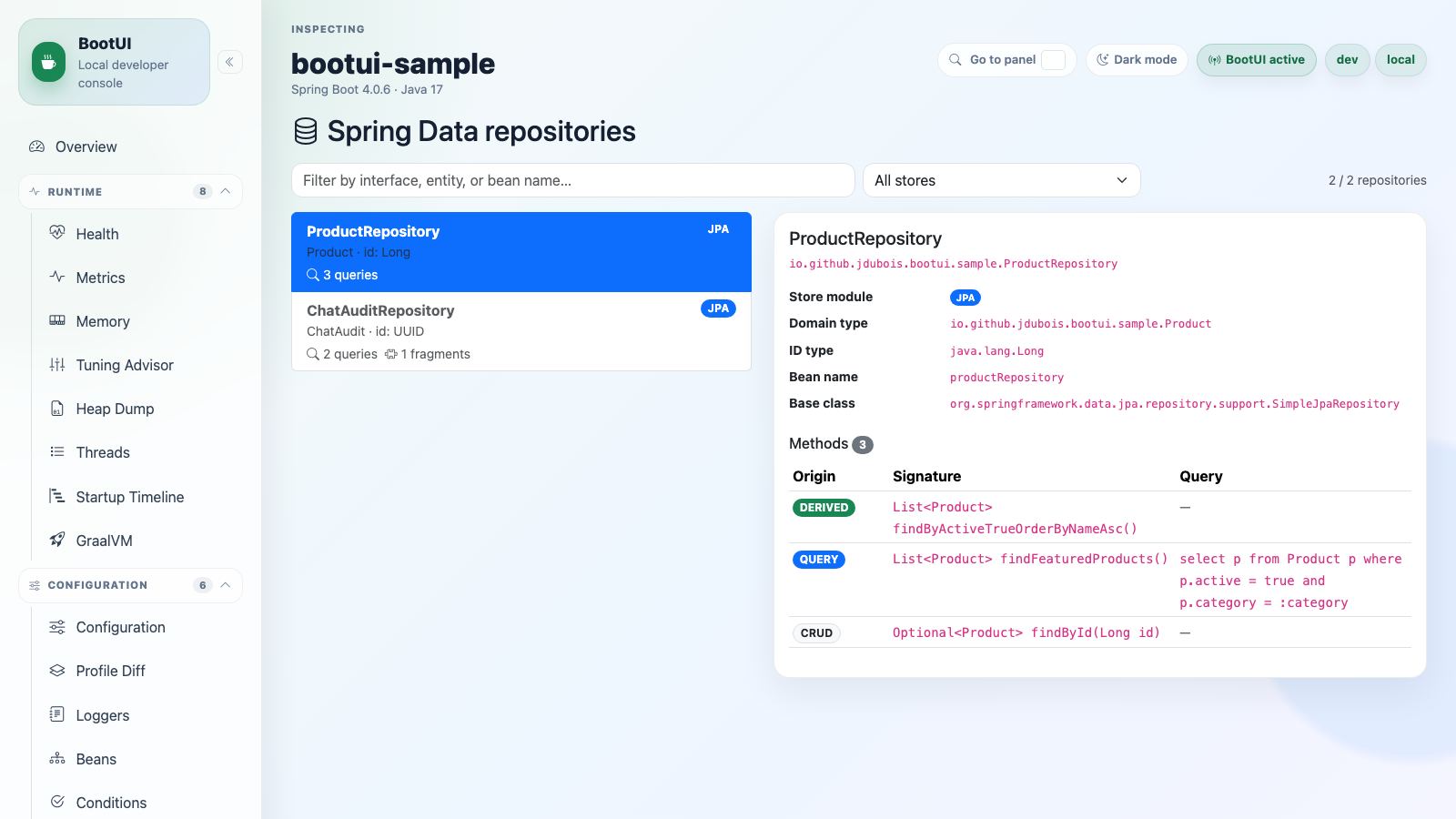Click the Profile Diff layers icon
This screenshot has width=1456, height=819.
[57, 671]
